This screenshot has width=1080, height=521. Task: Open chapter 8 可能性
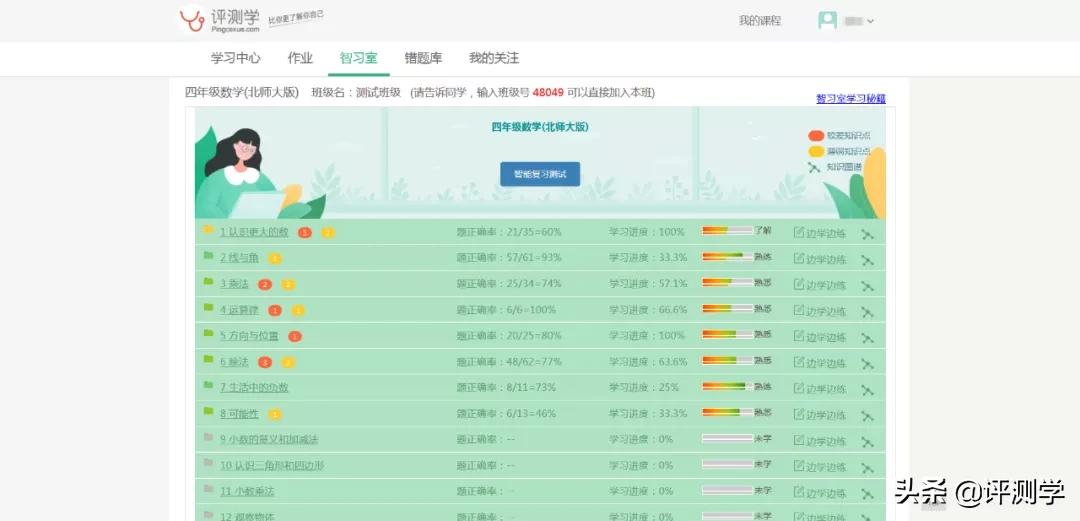point(239,414)
